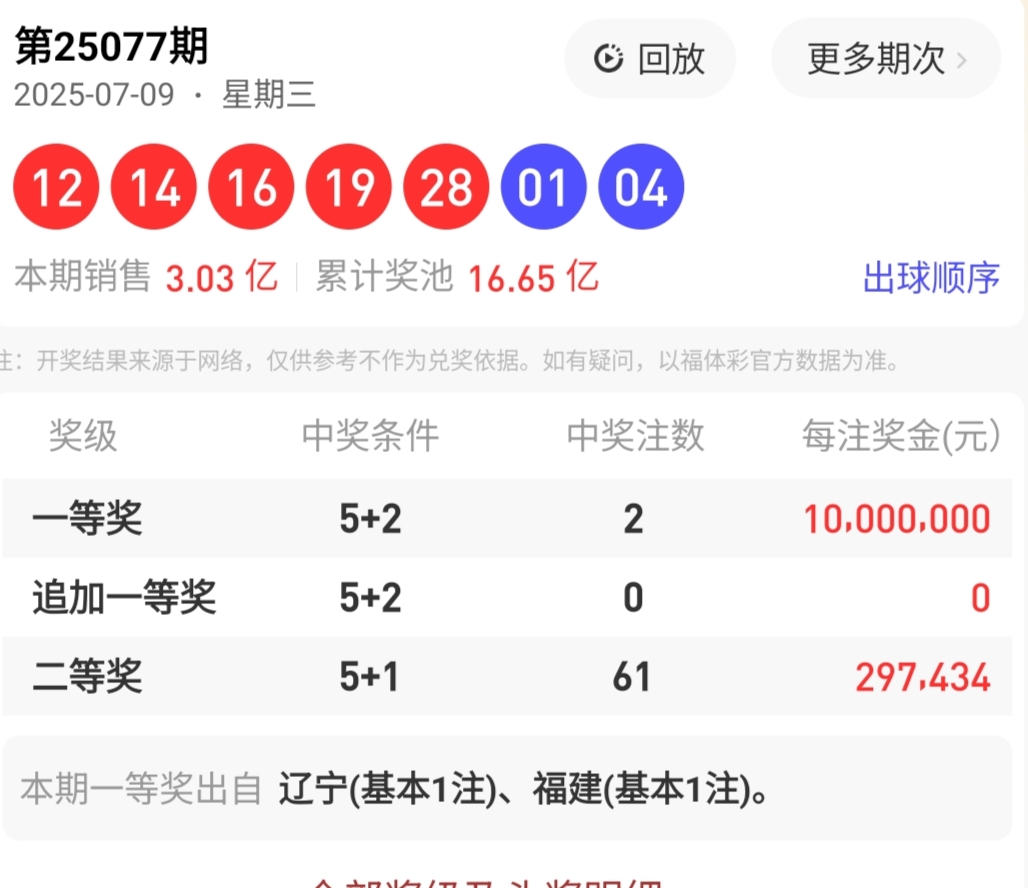
Task: Tap the 回放 replay button
Action: tap(650, 59)
